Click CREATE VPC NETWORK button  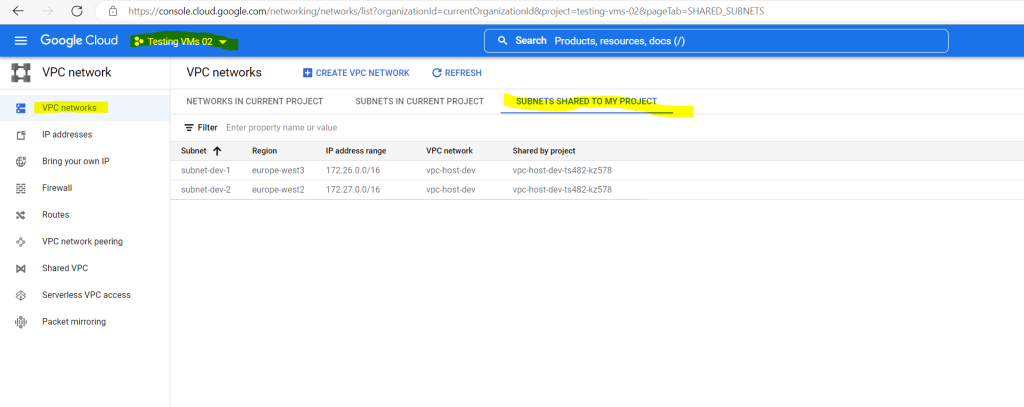[x=356, y=73]
